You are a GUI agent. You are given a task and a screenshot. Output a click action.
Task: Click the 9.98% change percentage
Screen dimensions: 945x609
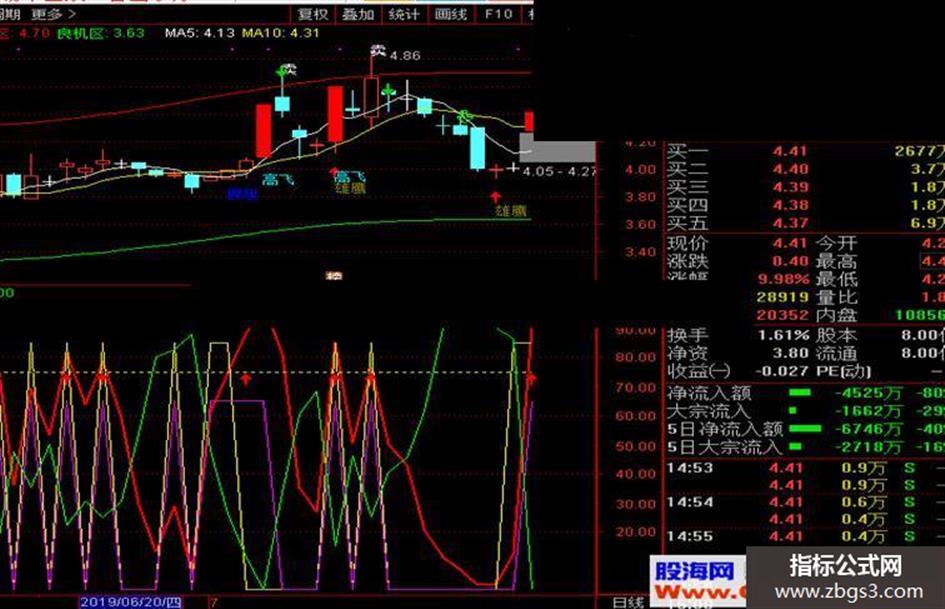point(783,279)
